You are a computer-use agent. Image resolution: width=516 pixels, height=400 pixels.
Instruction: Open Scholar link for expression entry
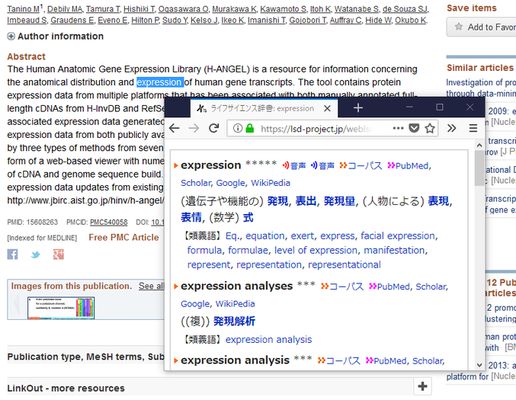pyautogui.click(x=196, y=183)
